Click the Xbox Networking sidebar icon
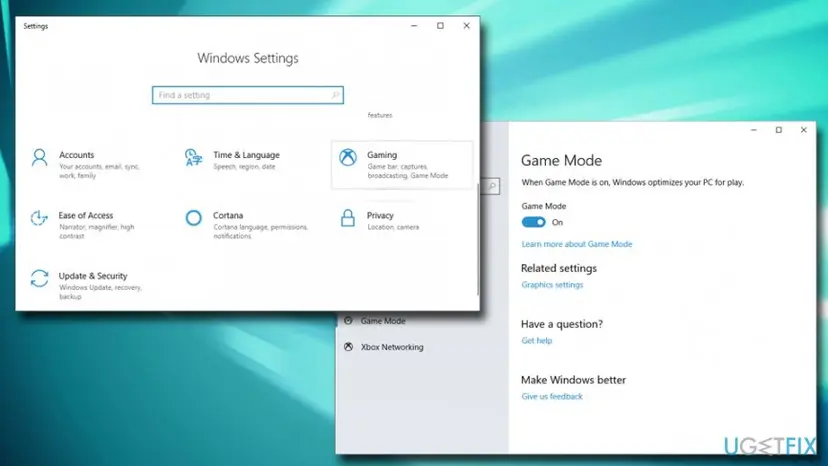The width and height of the screenshot is (828, 466). [348, 347]
